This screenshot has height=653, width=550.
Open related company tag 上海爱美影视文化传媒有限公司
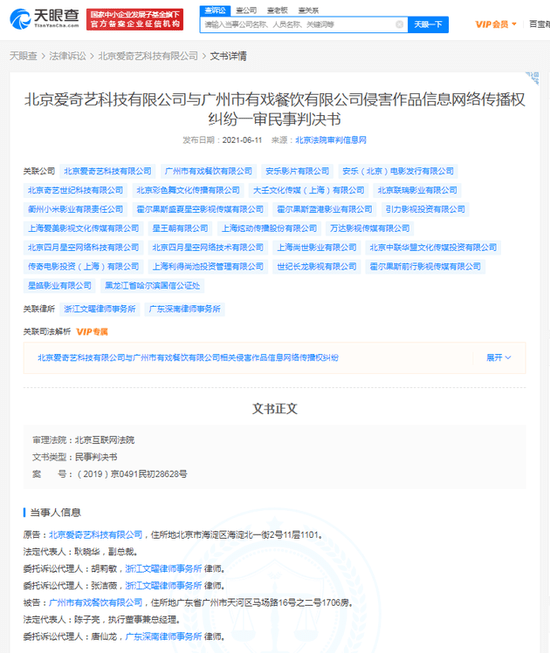click(x=83, y=229)
